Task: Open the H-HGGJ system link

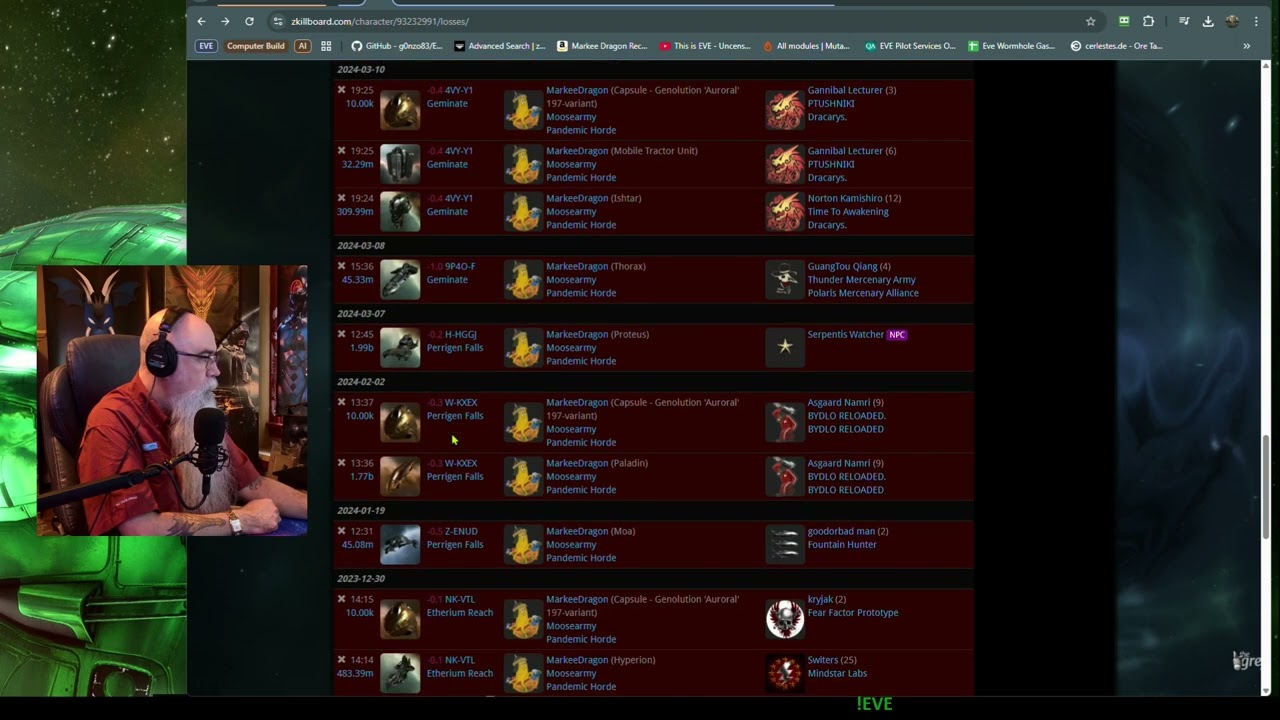Action: tap(461, 334)
